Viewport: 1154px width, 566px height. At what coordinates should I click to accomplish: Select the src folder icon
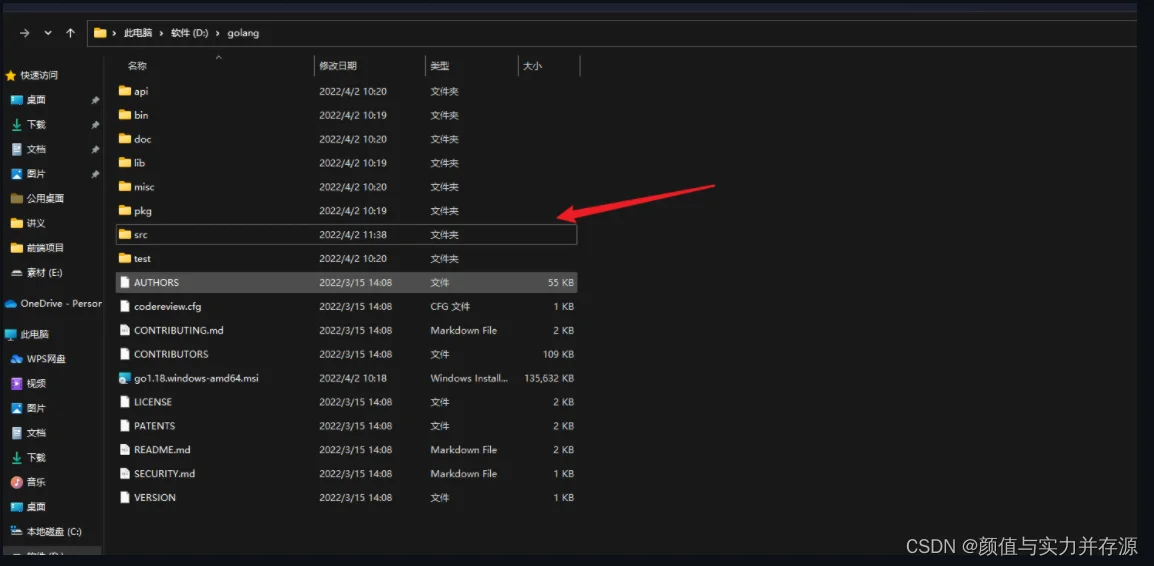tap(124, 235)
